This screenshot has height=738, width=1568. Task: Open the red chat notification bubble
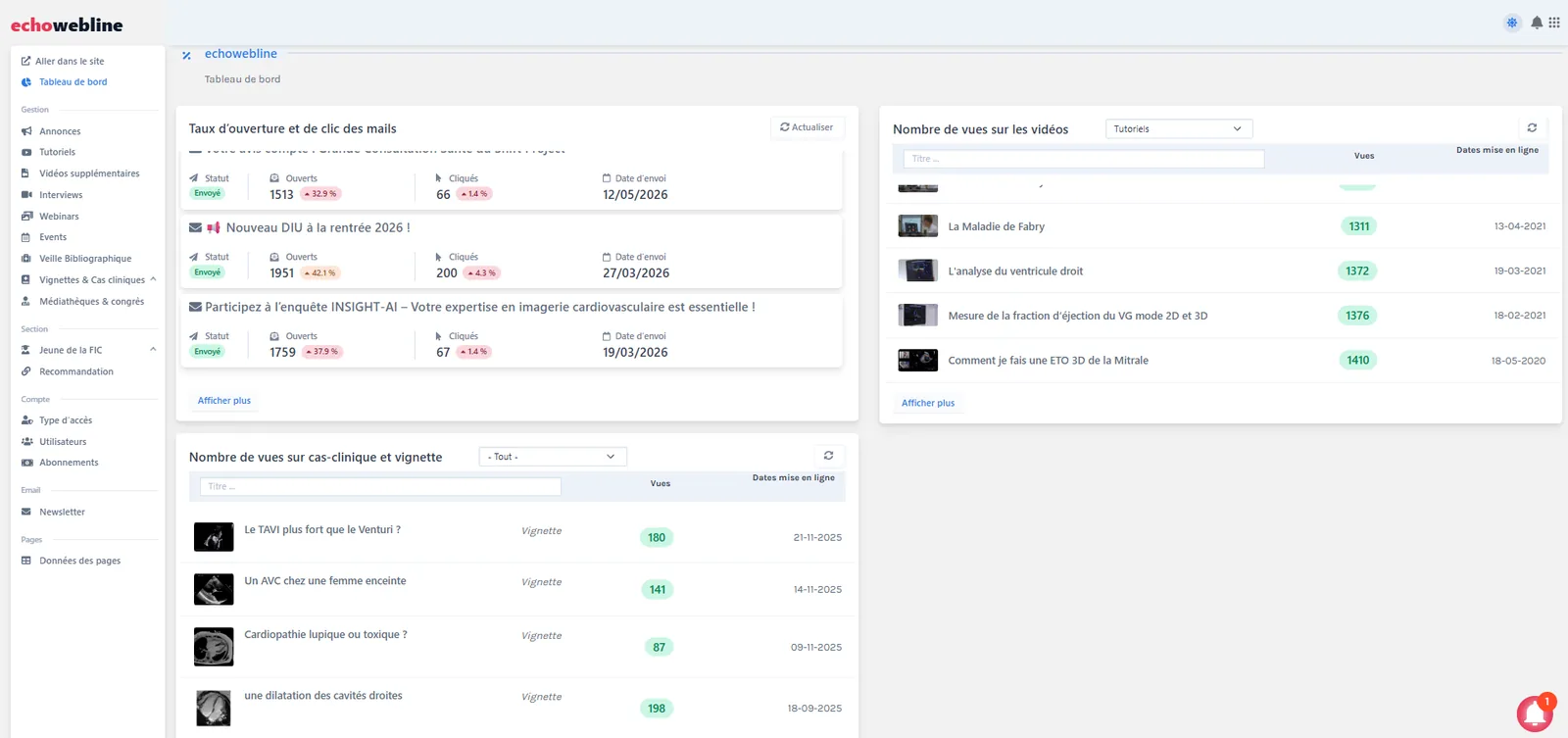(1535, 713)
